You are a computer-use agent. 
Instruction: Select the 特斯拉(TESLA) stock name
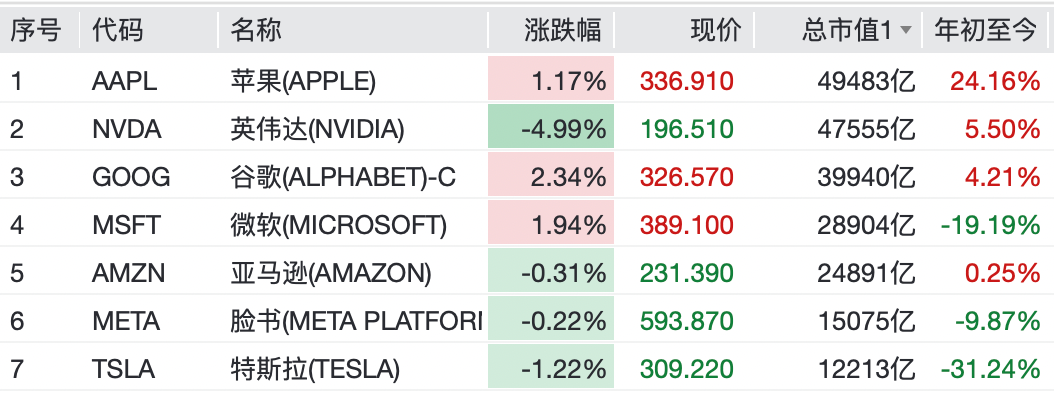click(x=315, y=369)
